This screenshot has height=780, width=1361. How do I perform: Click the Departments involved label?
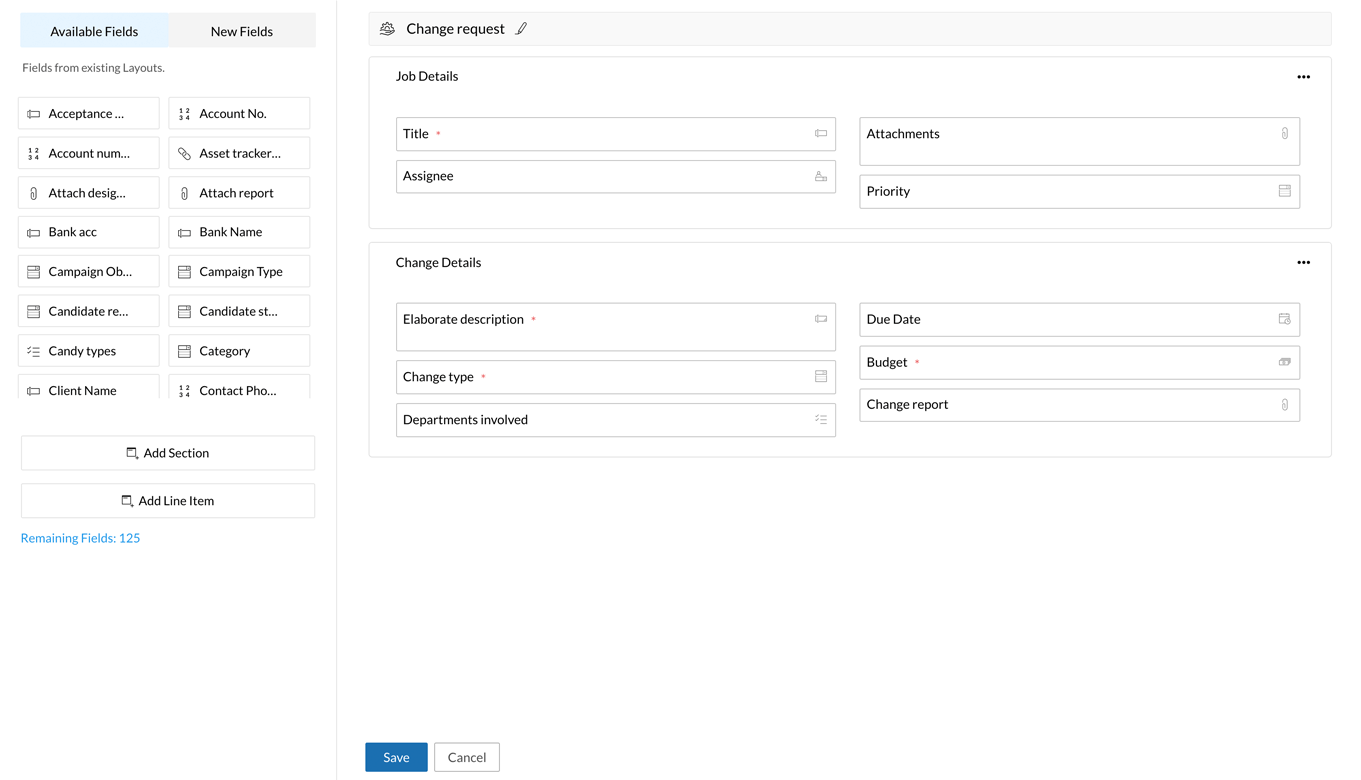click(465, 420)
